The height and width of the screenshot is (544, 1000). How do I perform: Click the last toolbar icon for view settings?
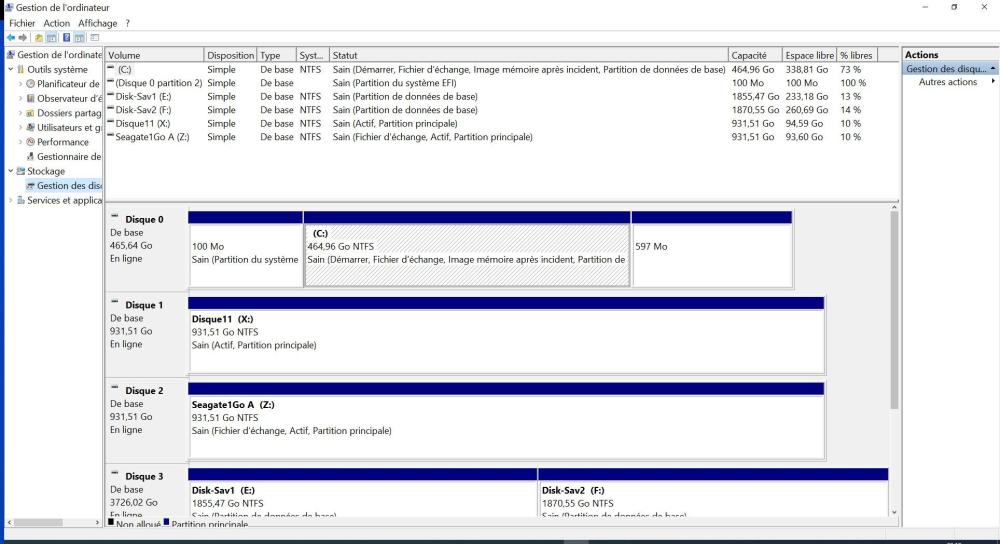(x=95, y=38)
